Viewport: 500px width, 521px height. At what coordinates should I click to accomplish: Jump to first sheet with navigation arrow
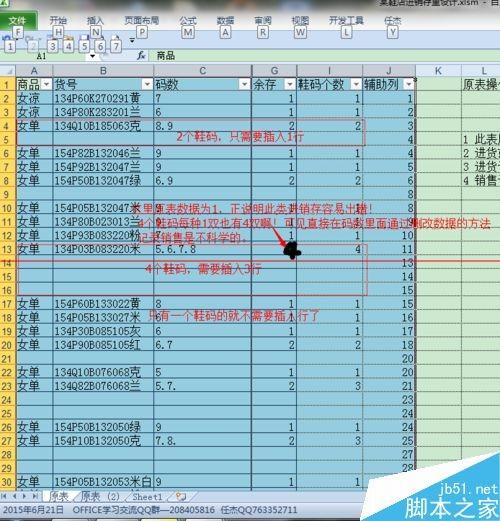click(4, 497)
